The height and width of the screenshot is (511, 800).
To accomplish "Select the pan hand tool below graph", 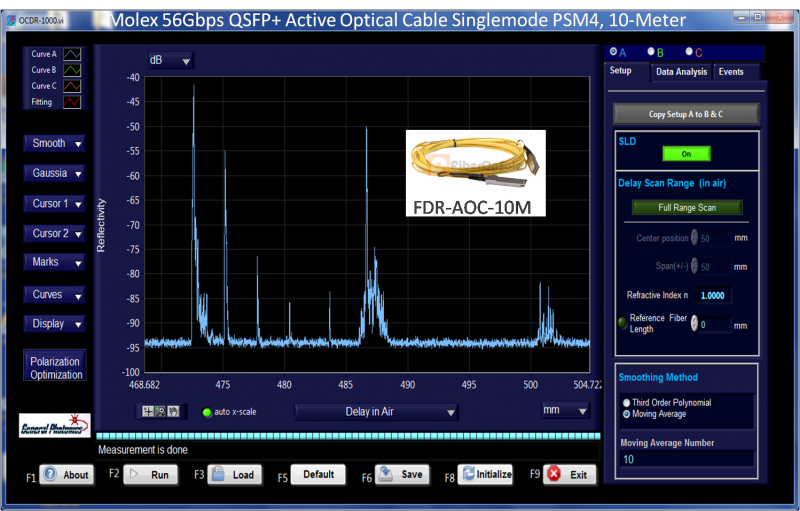I will 173,411.
